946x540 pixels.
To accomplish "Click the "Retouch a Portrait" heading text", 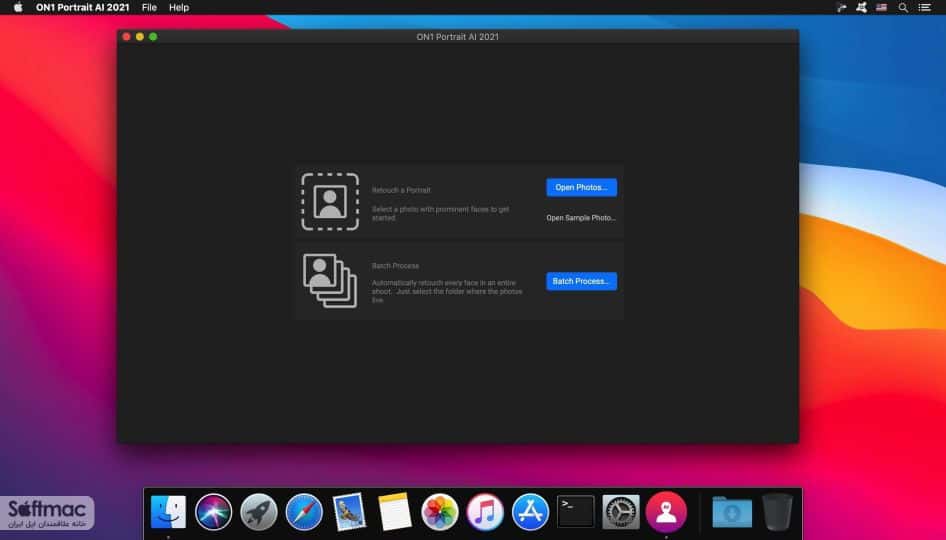I will (401, 190).
